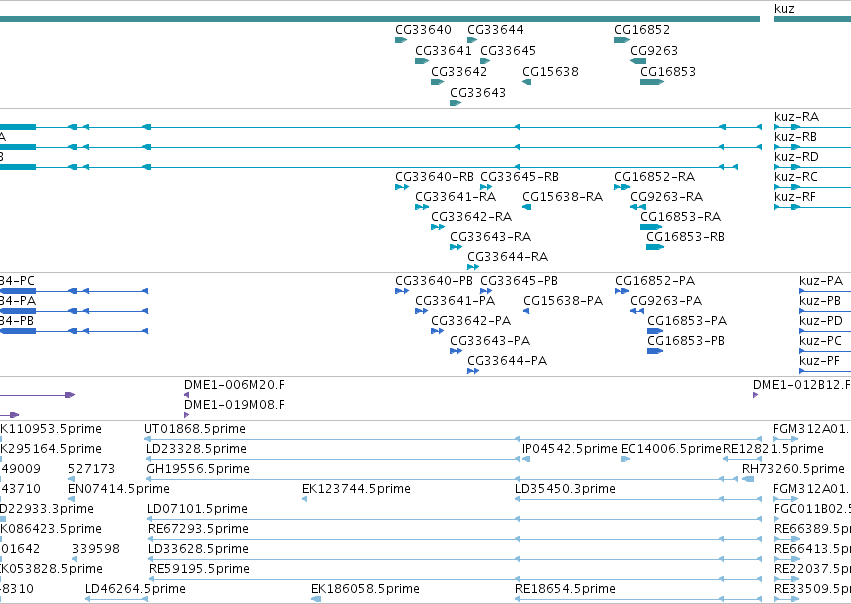Click the EK123744.5prime EST marker
The image size is (851, 604).
304,499
